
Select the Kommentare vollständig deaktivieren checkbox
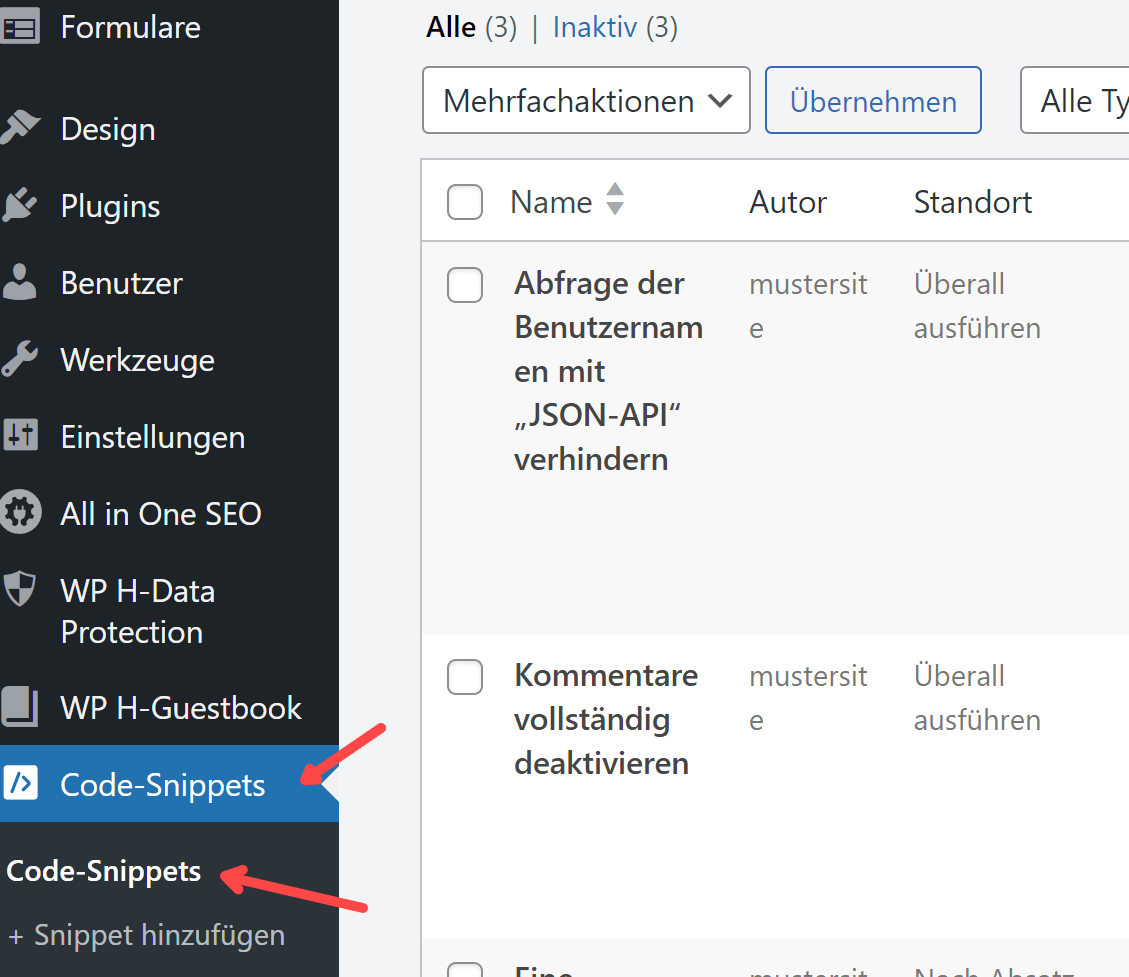pos(465,677)
